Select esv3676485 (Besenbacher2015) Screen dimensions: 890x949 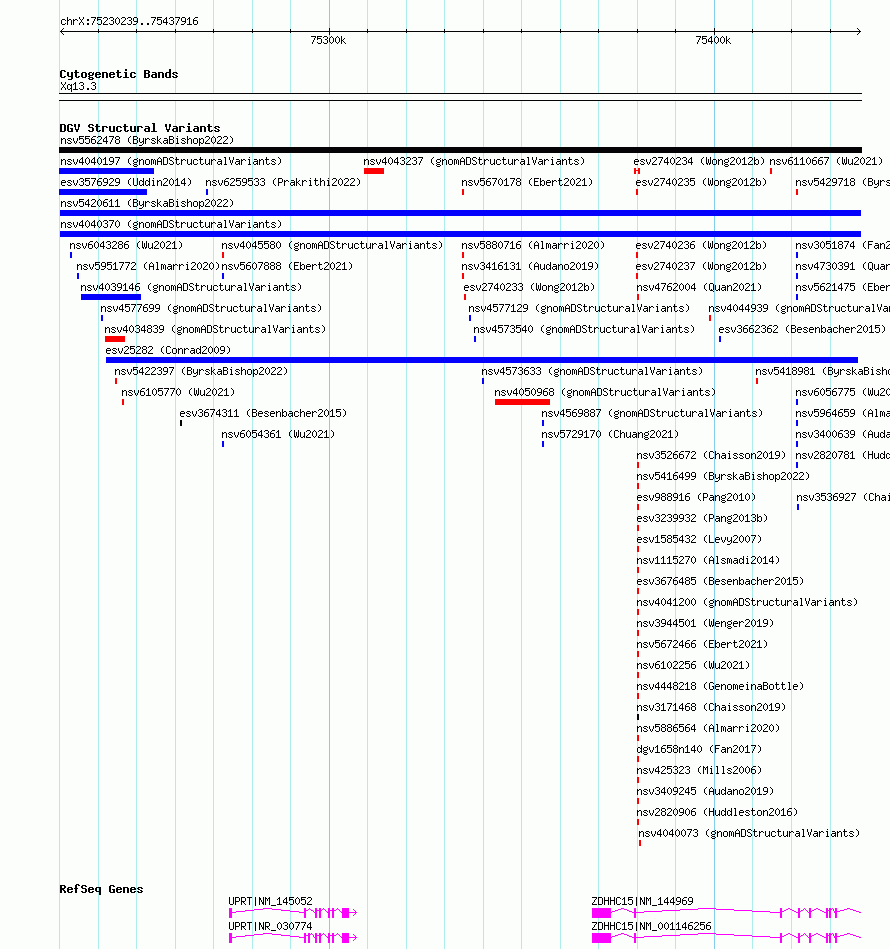(720, 581)
